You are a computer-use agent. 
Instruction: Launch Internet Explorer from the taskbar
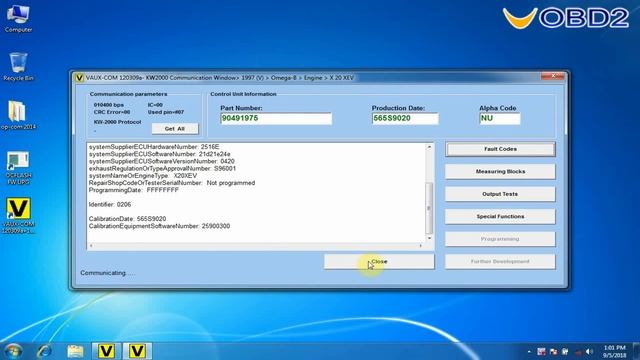[x=44, y=351]
